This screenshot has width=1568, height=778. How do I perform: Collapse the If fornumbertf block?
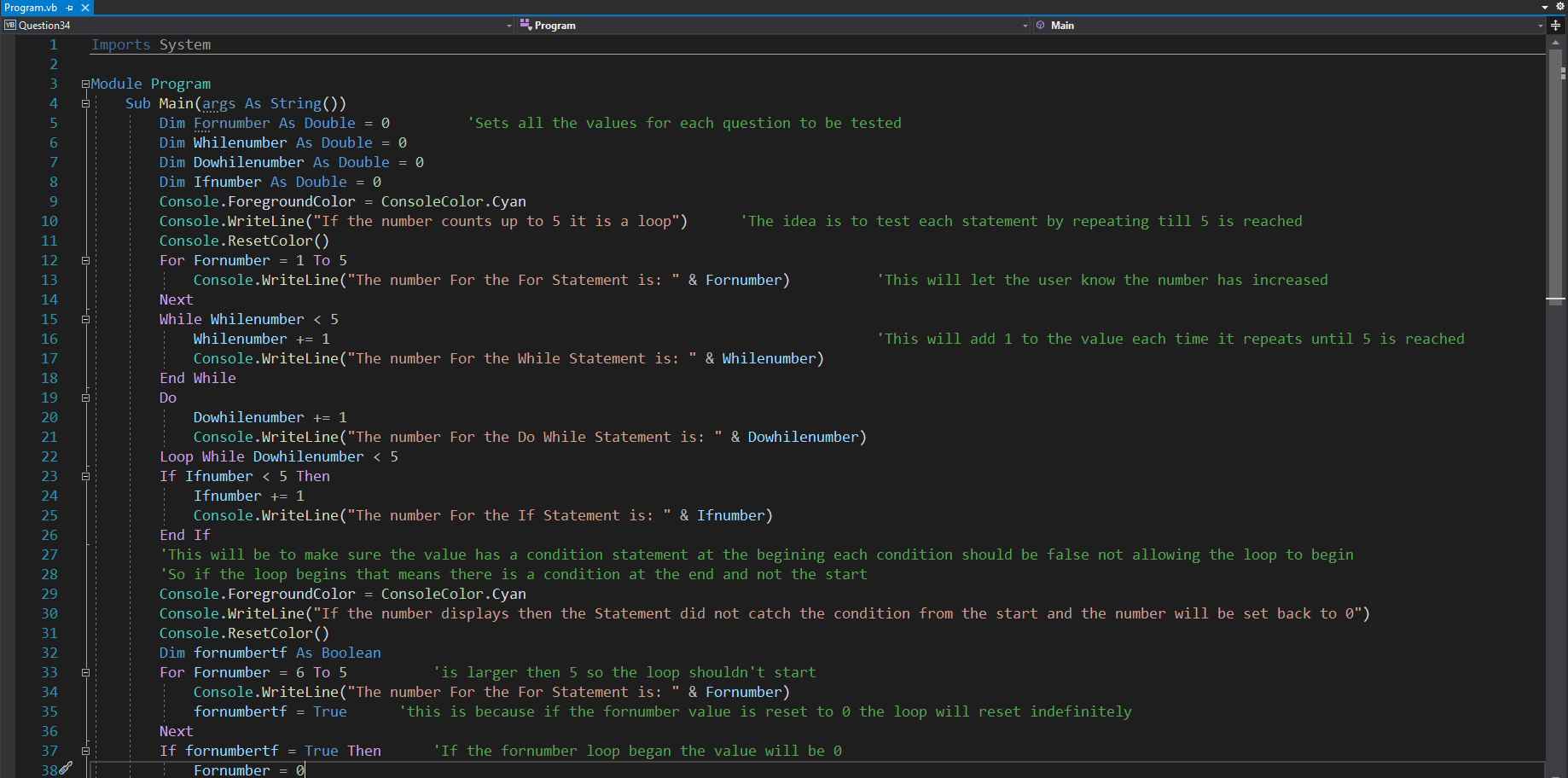85,751
